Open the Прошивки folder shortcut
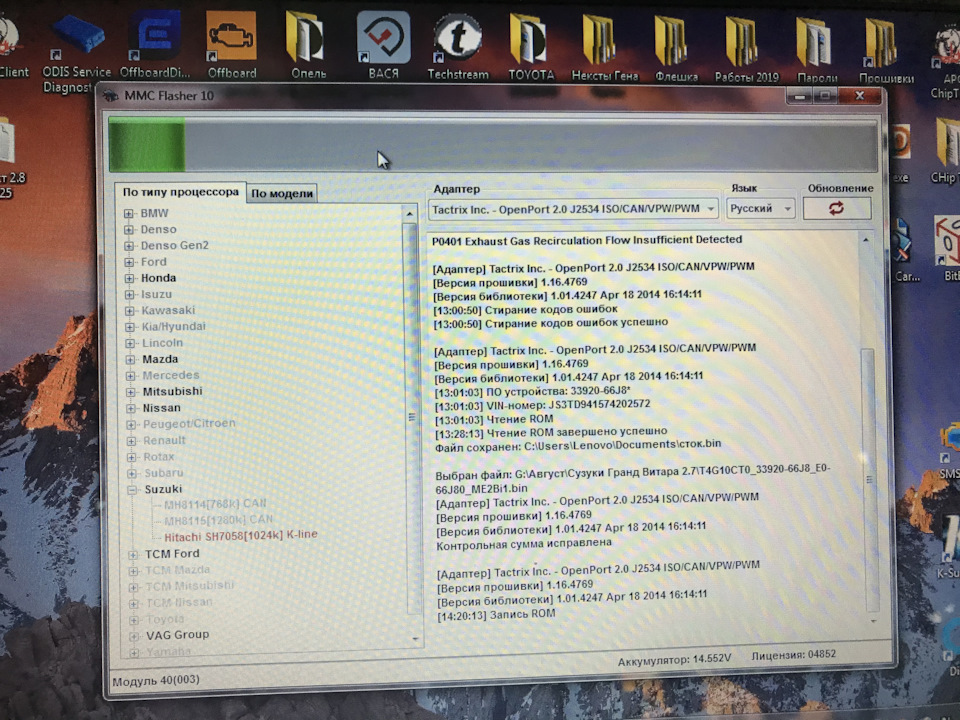This screenshot has height=720, width=960. point(886,50)
